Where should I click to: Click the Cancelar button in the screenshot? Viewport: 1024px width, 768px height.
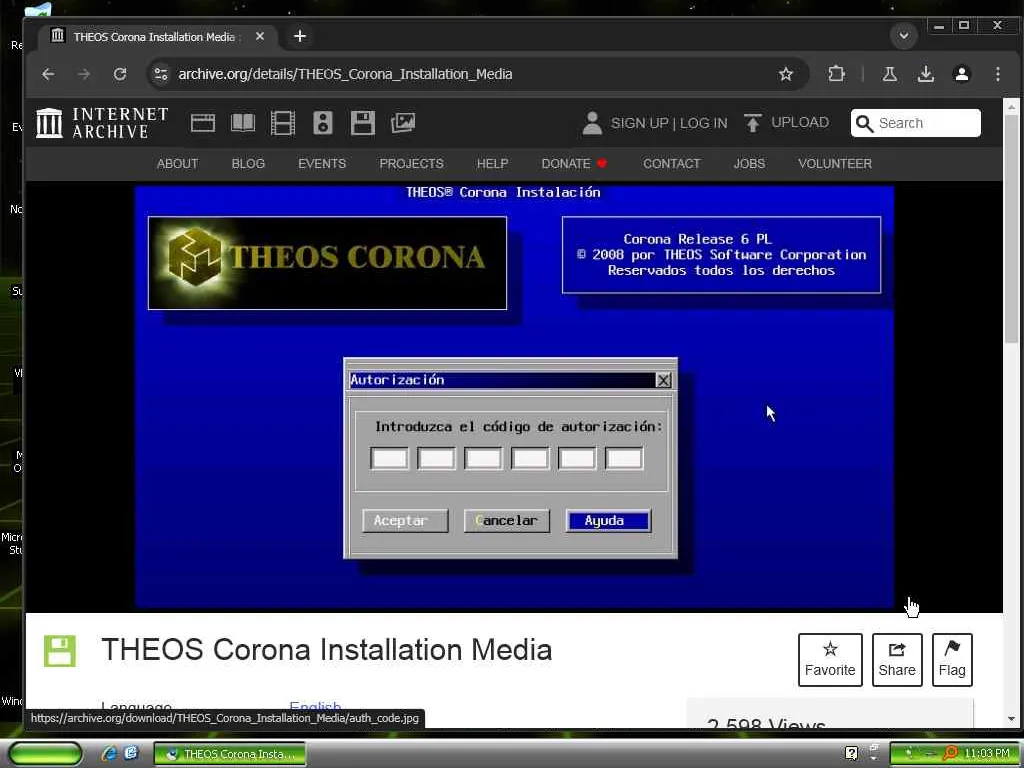(507, 521)
